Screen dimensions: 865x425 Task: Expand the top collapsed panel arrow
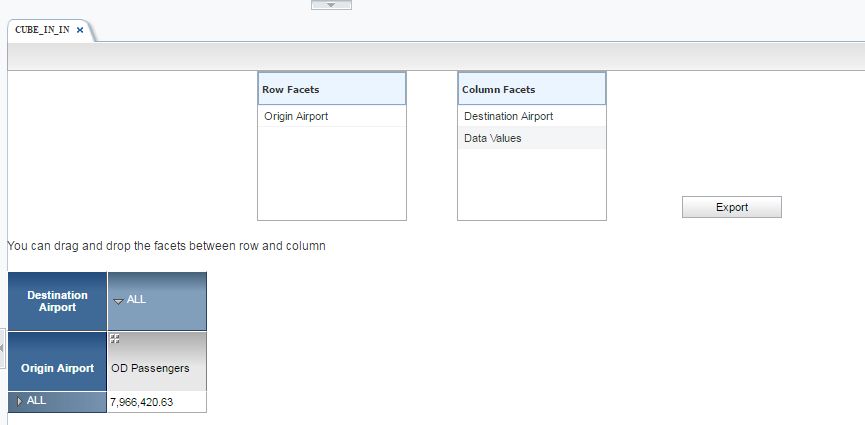click(331, 5)
